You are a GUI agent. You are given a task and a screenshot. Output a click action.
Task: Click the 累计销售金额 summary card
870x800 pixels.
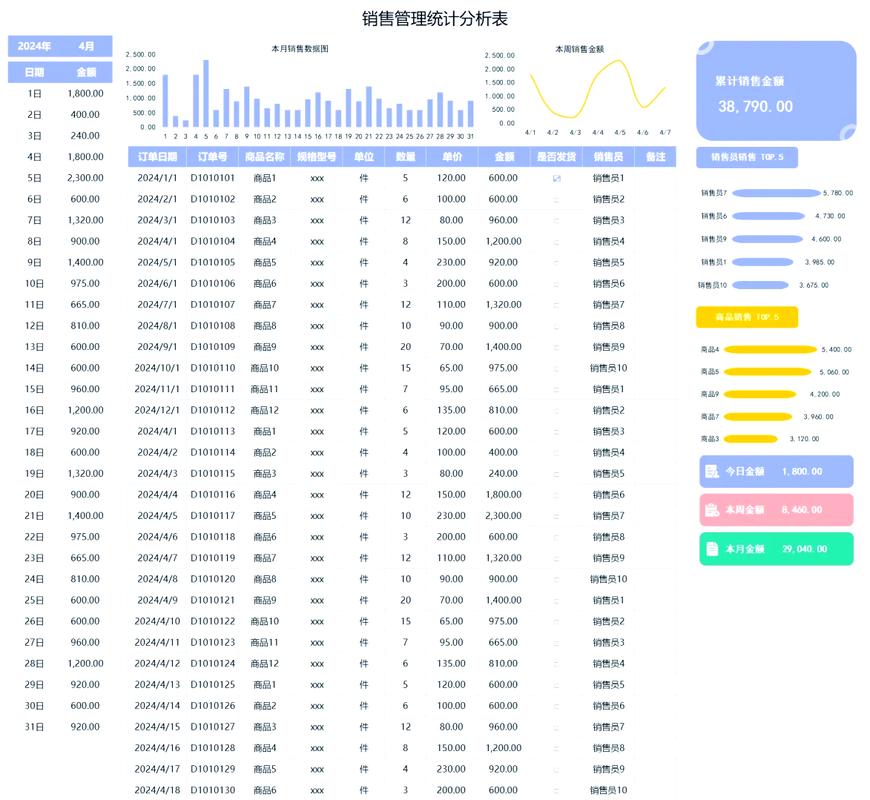776,90
